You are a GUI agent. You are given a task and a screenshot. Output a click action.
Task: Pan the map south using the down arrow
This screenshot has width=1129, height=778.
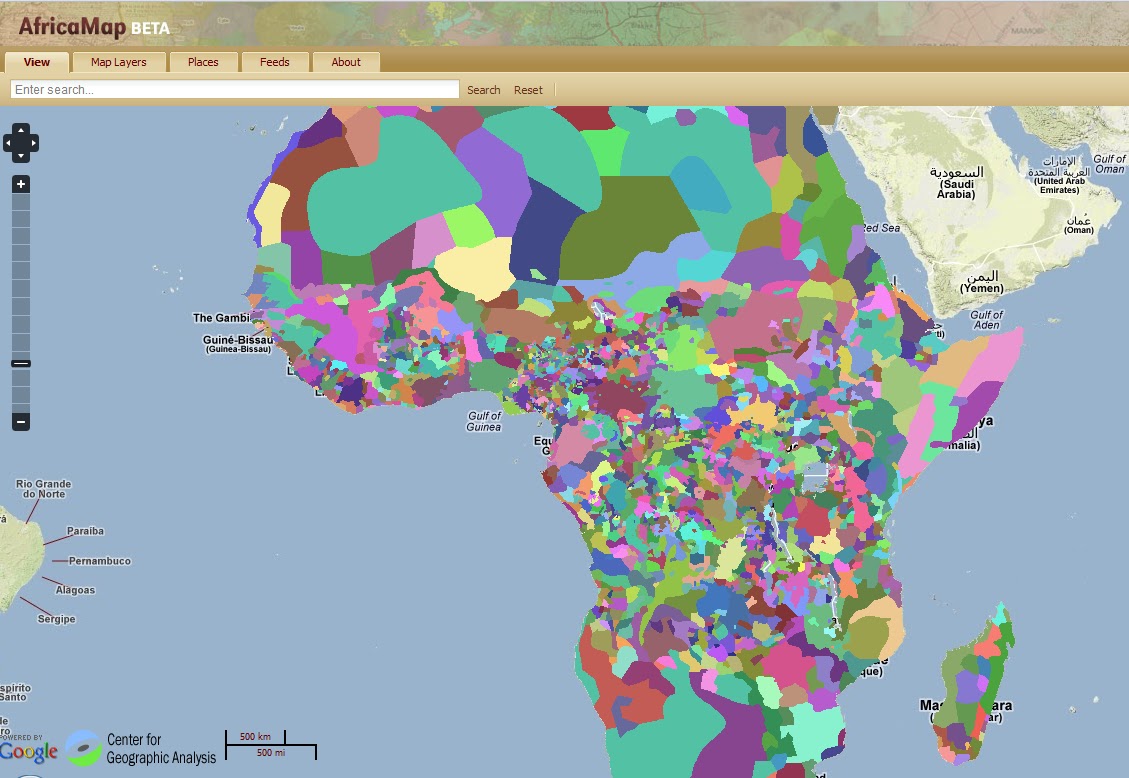(x=20, y=157)
